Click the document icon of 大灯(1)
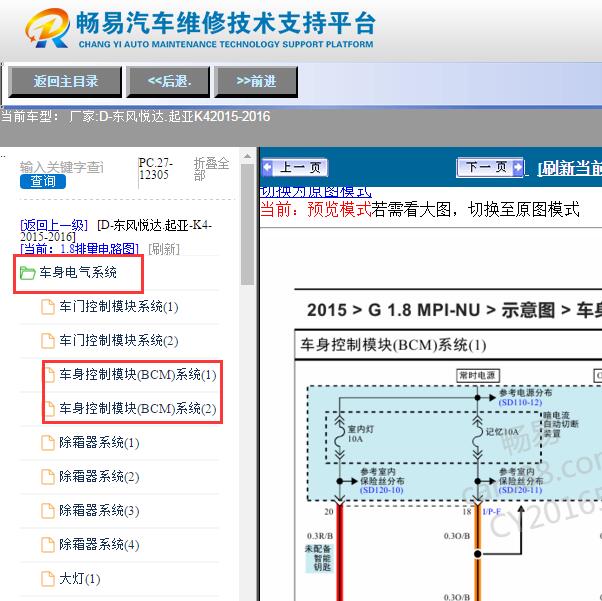This screenshot has height=601, width=602. click(x=48, y=579)
